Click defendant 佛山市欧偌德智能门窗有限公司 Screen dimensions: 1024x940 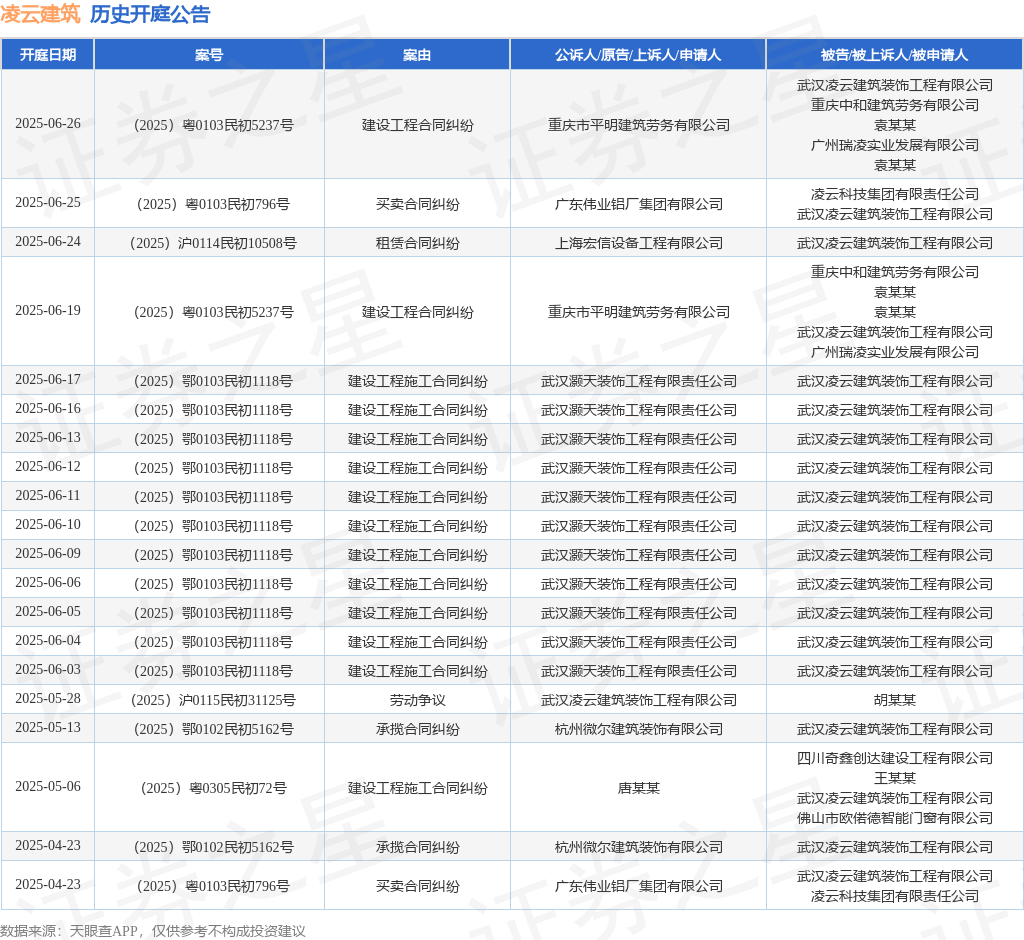click(x=895, y=818)
